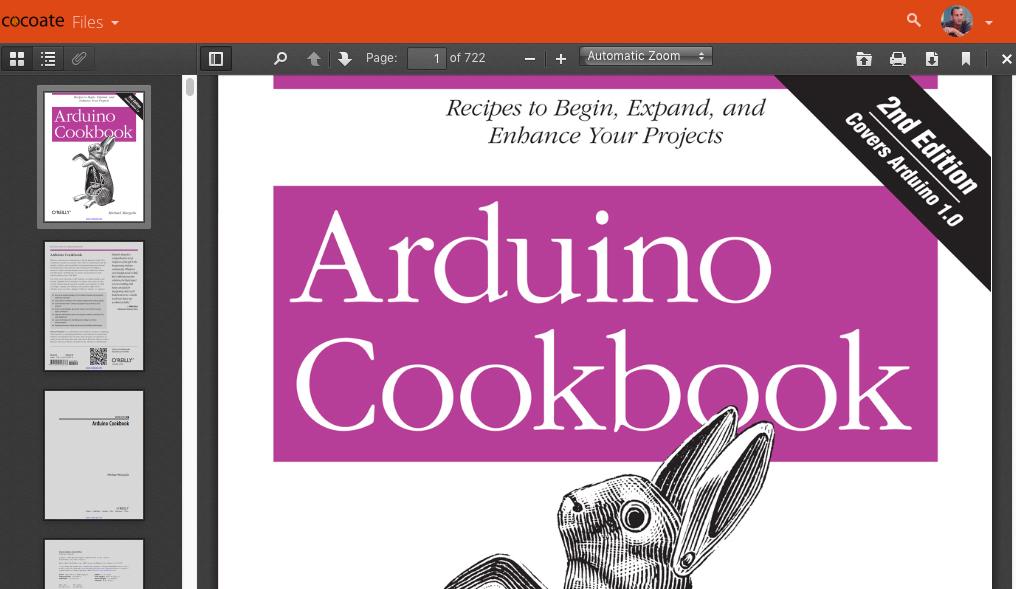1016x589 pixels.
Task: Click the user profile avatar
Action: click(x=956, y=21)
